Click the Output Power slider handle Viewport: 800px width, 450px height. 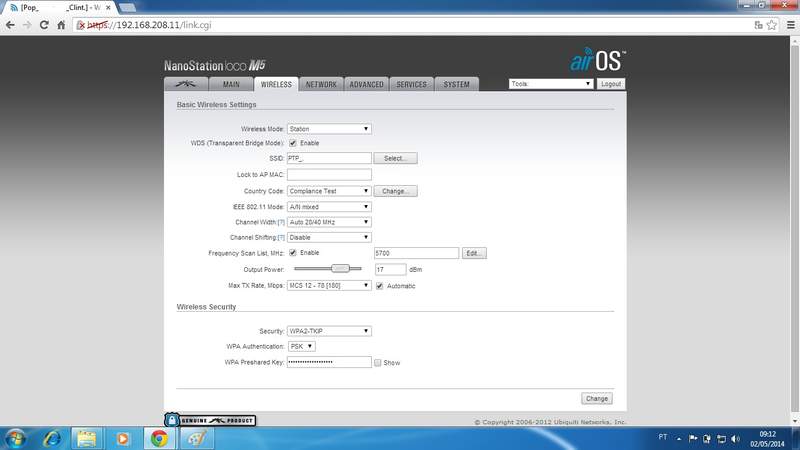tap(340, 268)
